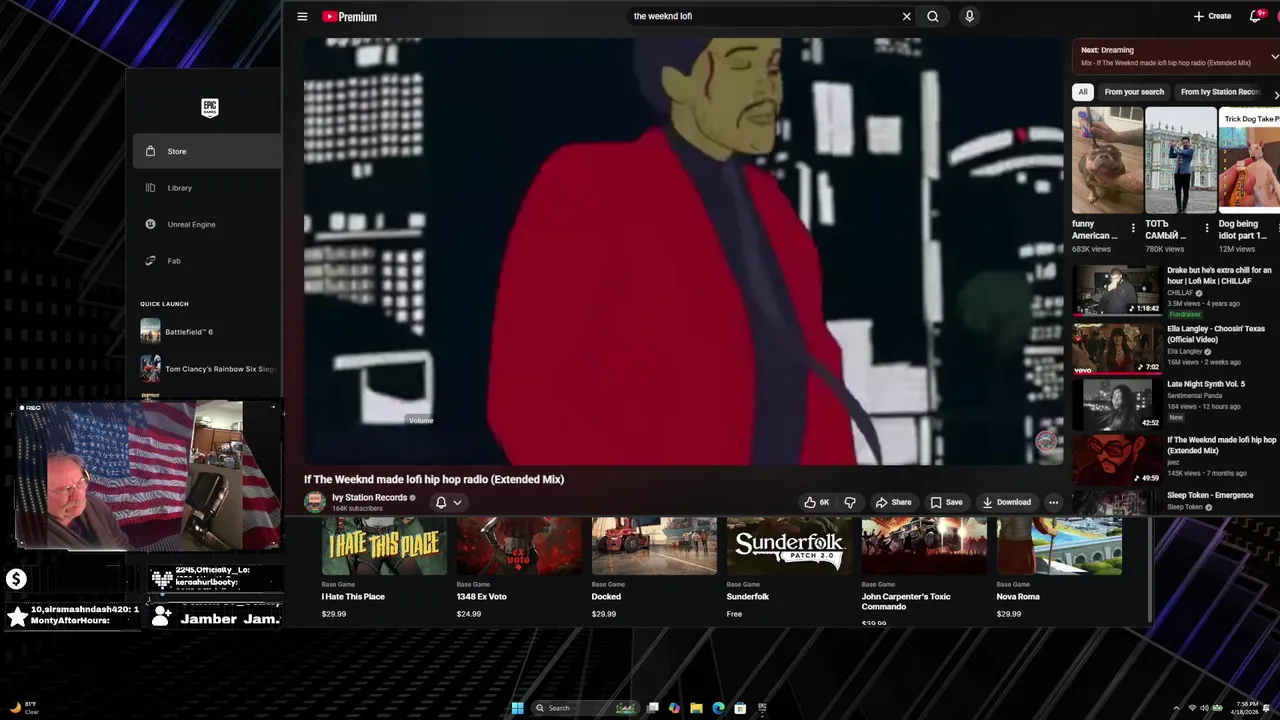Screen dimensions: 1280x720
Task: Quick launch Battlefield 6
Action: coord(207,331)
